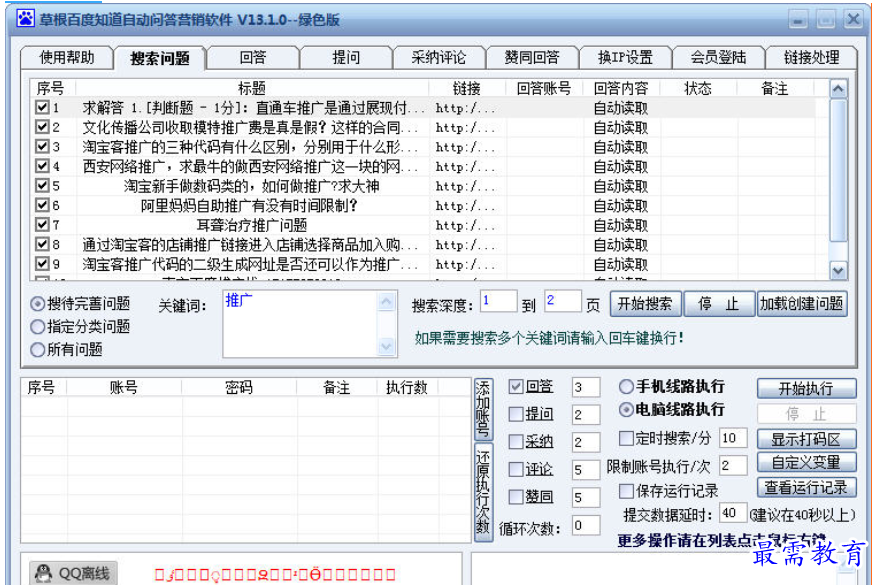Click the vertical 还原执行次数 button
Viewport: 874px width, 585px height.
click(x=483, y=492)
